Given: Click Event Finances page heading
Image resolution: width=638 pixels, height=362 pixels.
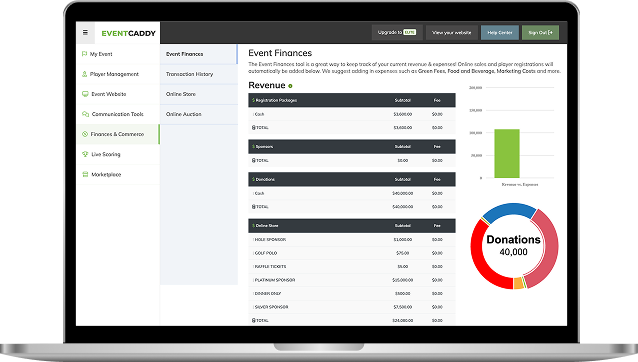Looking at the screenshot, I should point(280,53).
